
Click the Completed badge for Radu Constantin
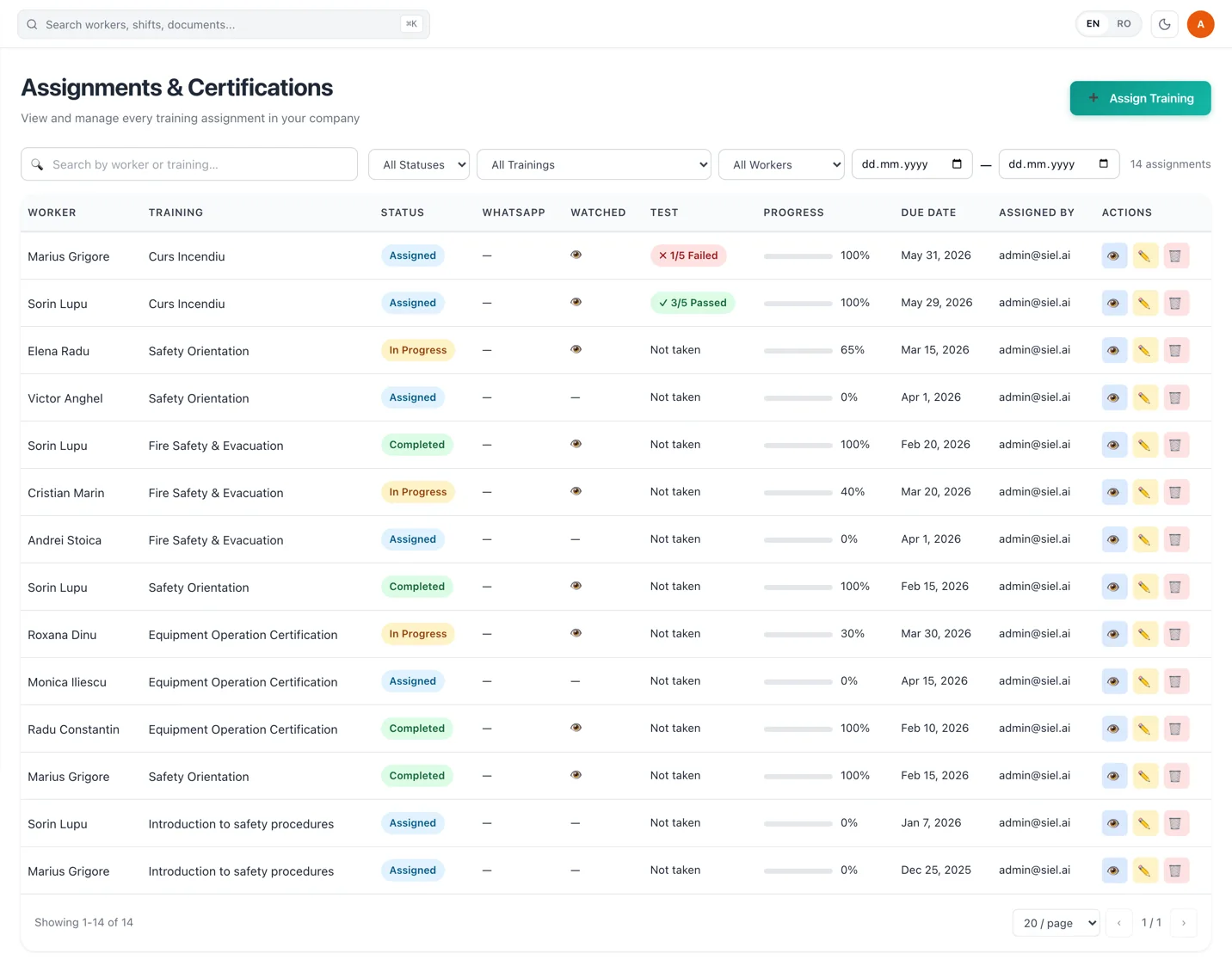click(417, 729)
